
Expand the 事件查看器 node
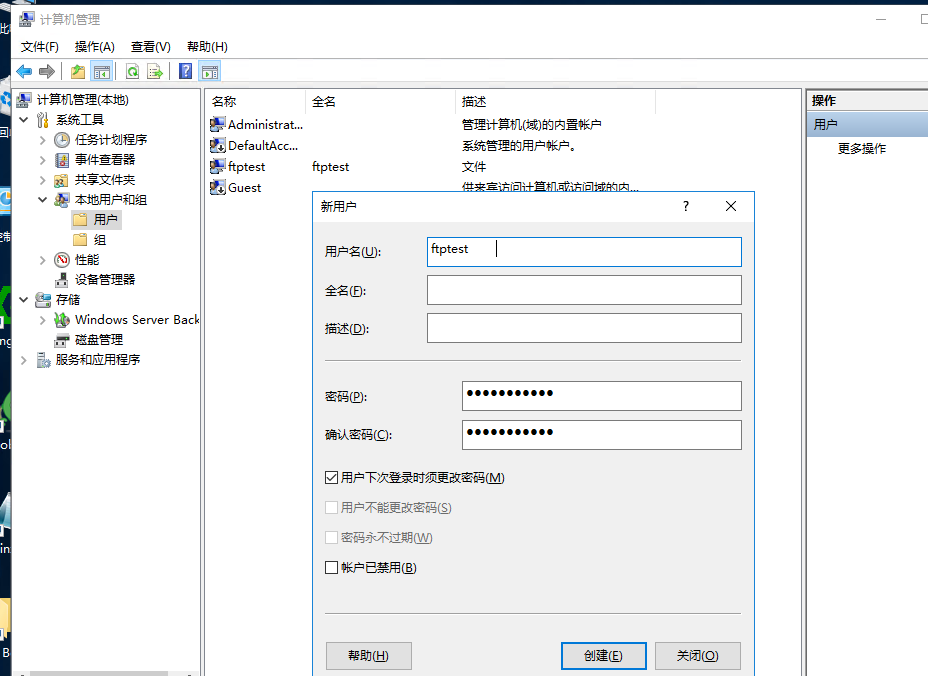tap(43, 160)
